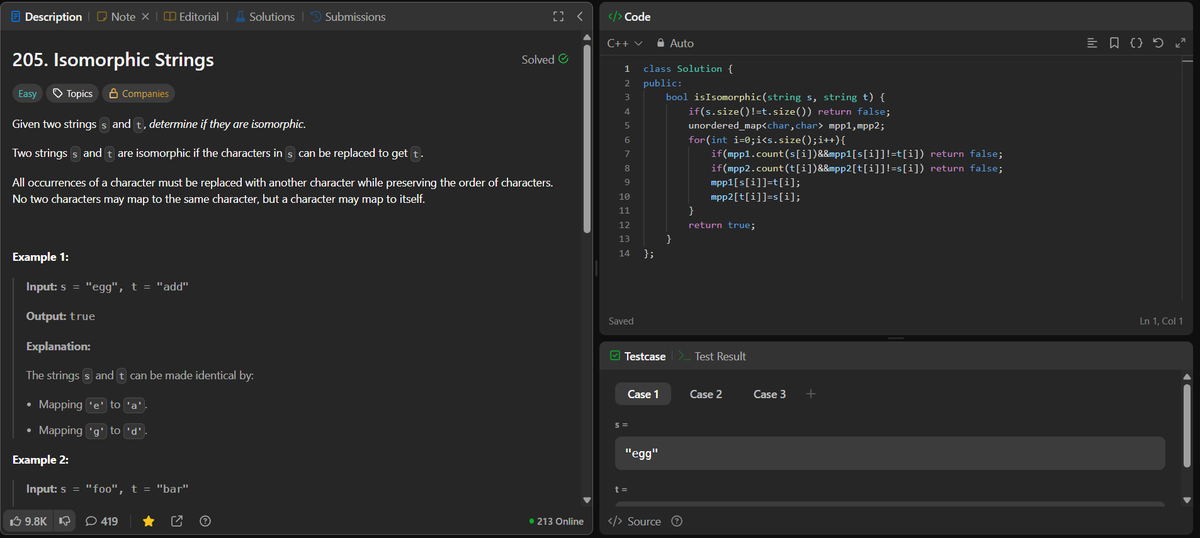The width and height of the screenshot is (1200, 538).
Task: Click the Source help question-mark icon
Action: [x=677, y=521]
